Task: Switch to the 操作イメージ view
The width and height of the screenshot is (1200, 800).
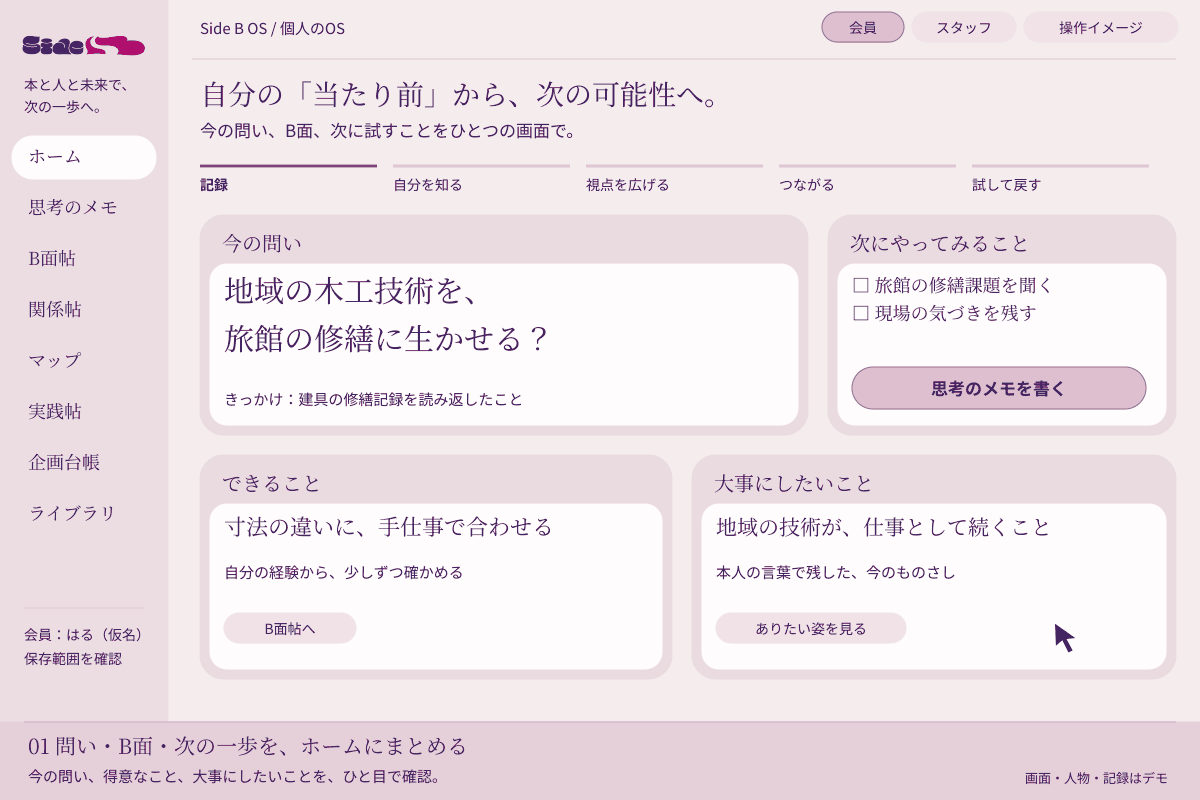Action: [x=1100, y=27]
